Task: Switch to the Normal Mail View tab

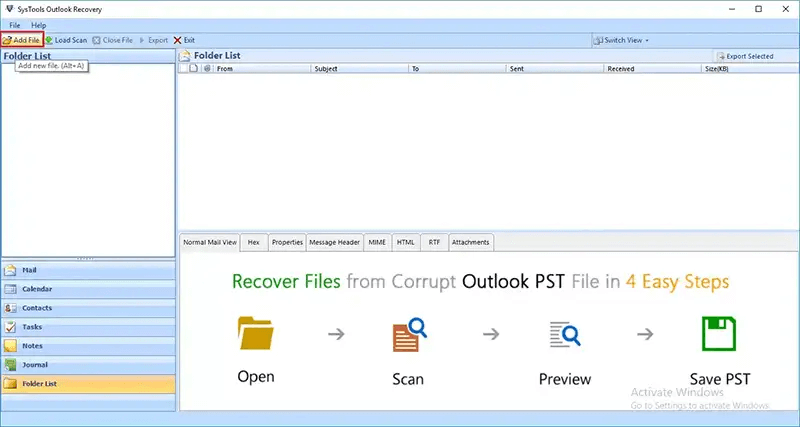Action: point(210,242)
